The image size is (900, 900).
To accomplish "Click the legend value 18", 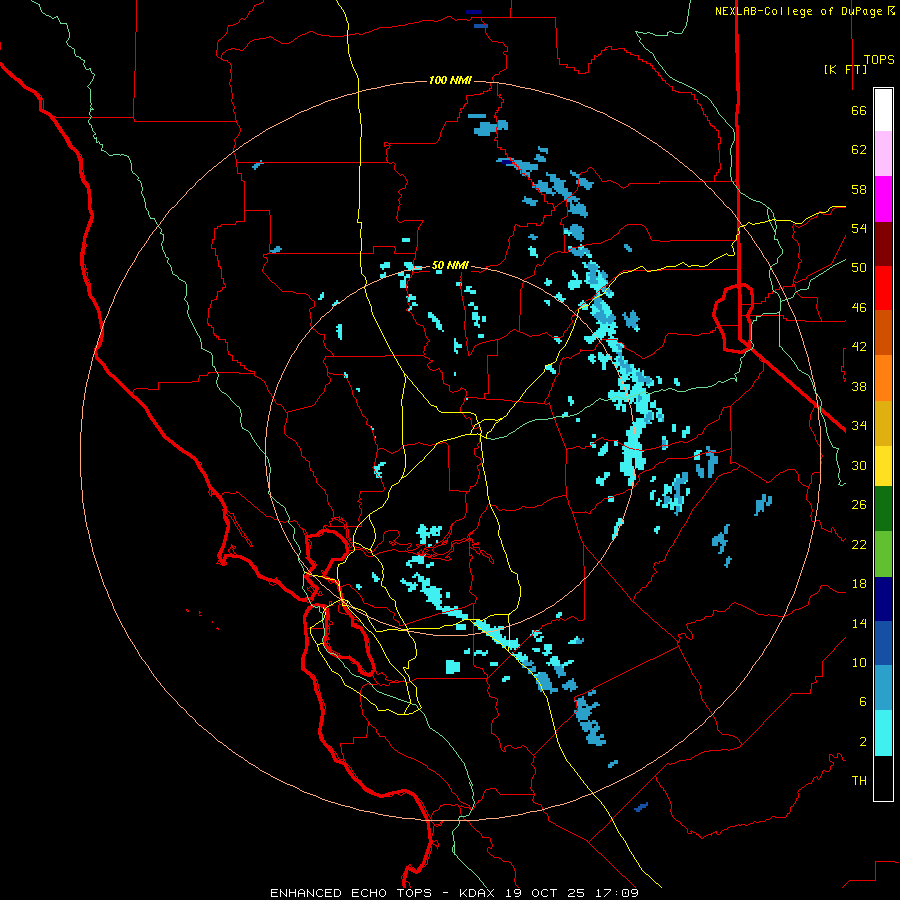I will click(859, 584).
